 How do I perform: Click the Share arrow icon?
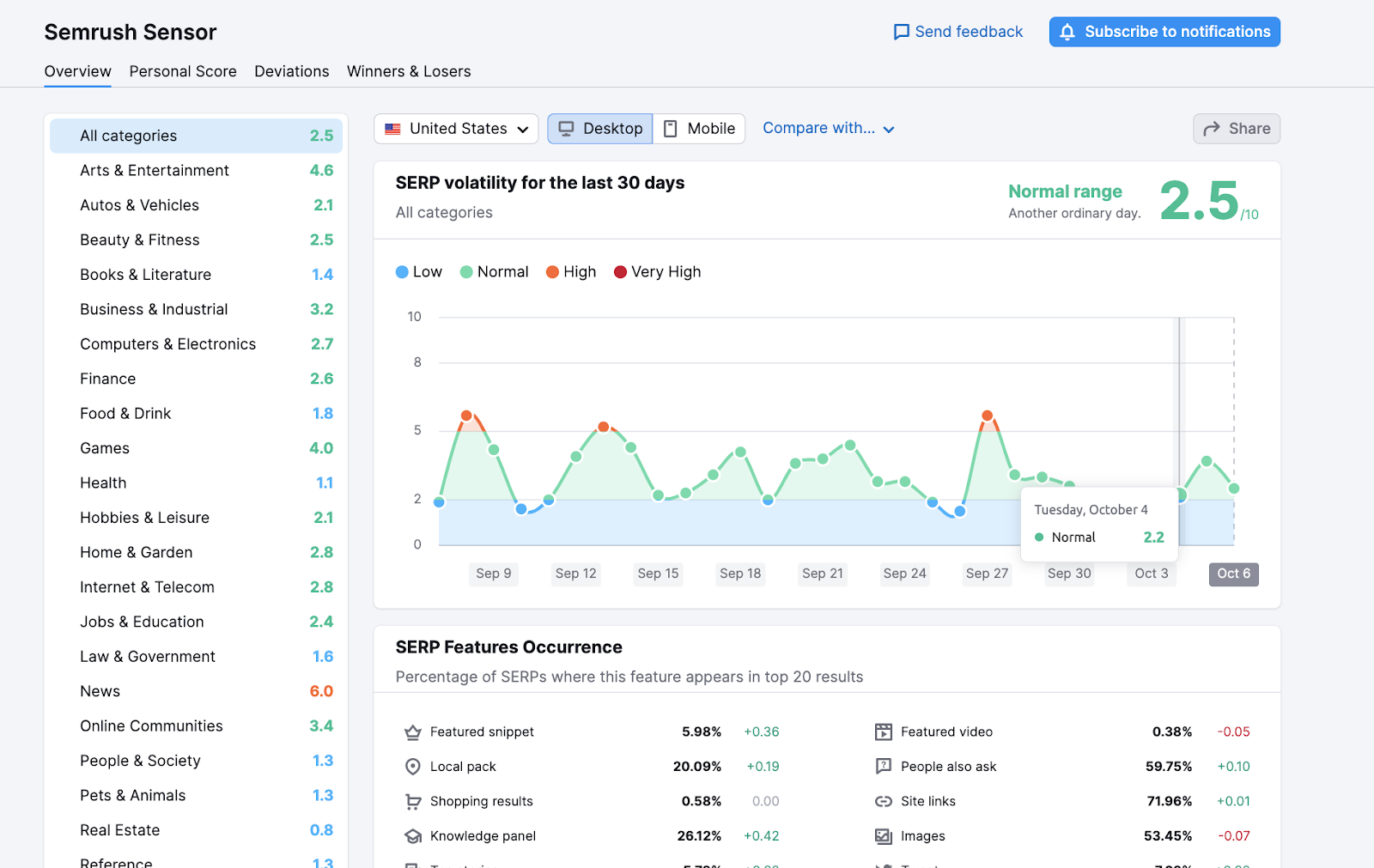tap(1212, 129)
